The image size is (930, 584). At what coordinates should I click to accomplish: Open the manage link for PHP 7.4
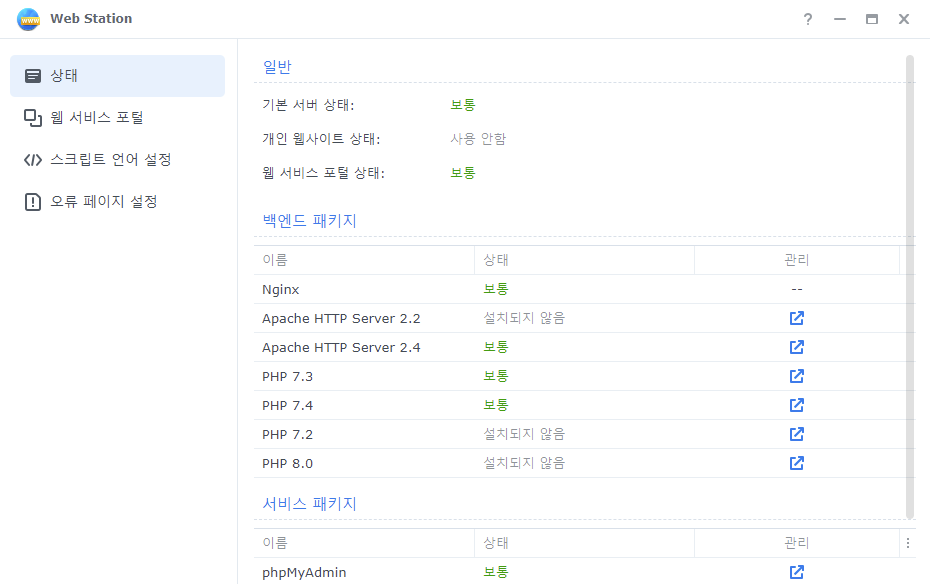(x=797, y=406)
